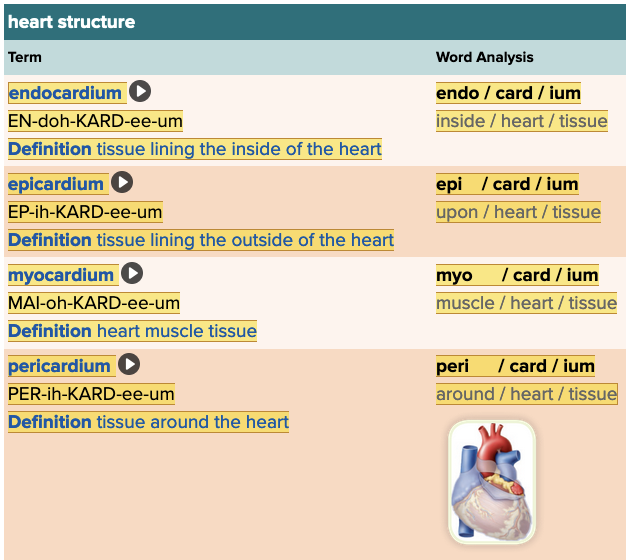This screenshot has width=626, height=560.
Task: Click pronunciation text 'PER-ih-KARD-ee-um'
Action: [x=91, y=394]
